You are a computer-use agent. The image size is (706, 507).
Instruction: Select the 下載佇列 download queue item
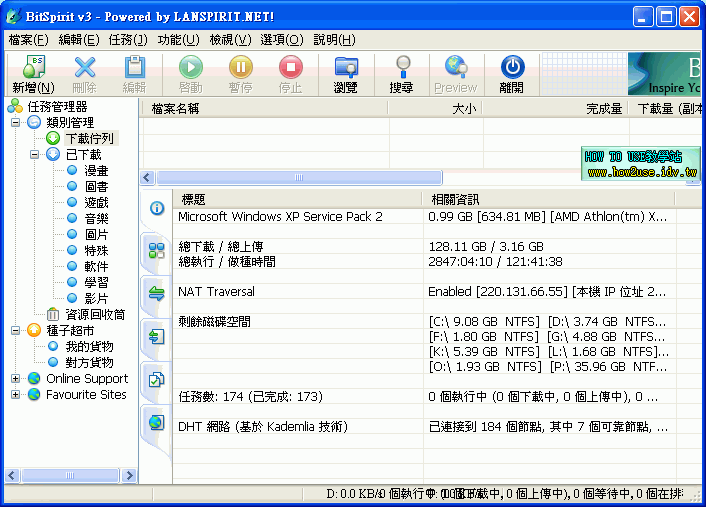click(x=90, y=139)
